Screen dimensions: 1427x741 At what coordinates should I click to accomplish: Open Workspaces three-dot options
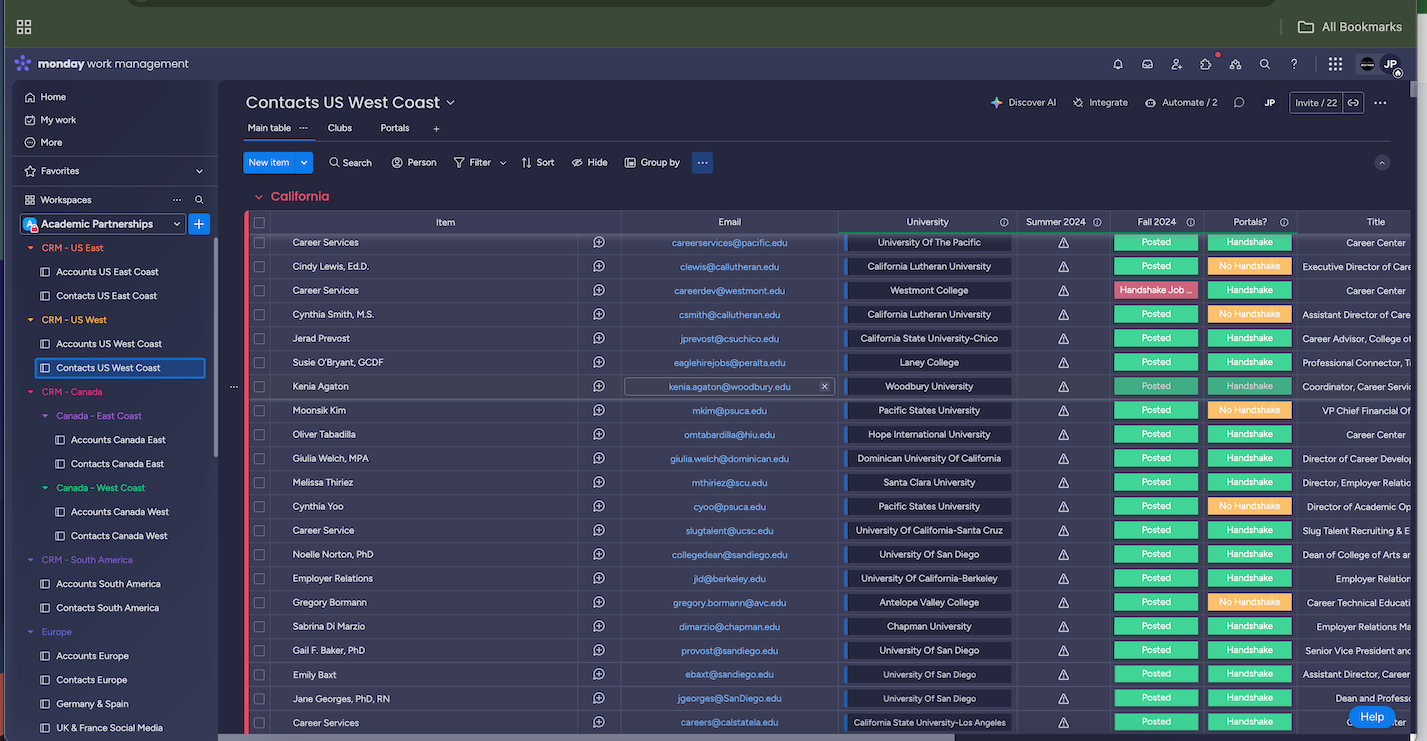pyautogui.click(x=177, y=200)
